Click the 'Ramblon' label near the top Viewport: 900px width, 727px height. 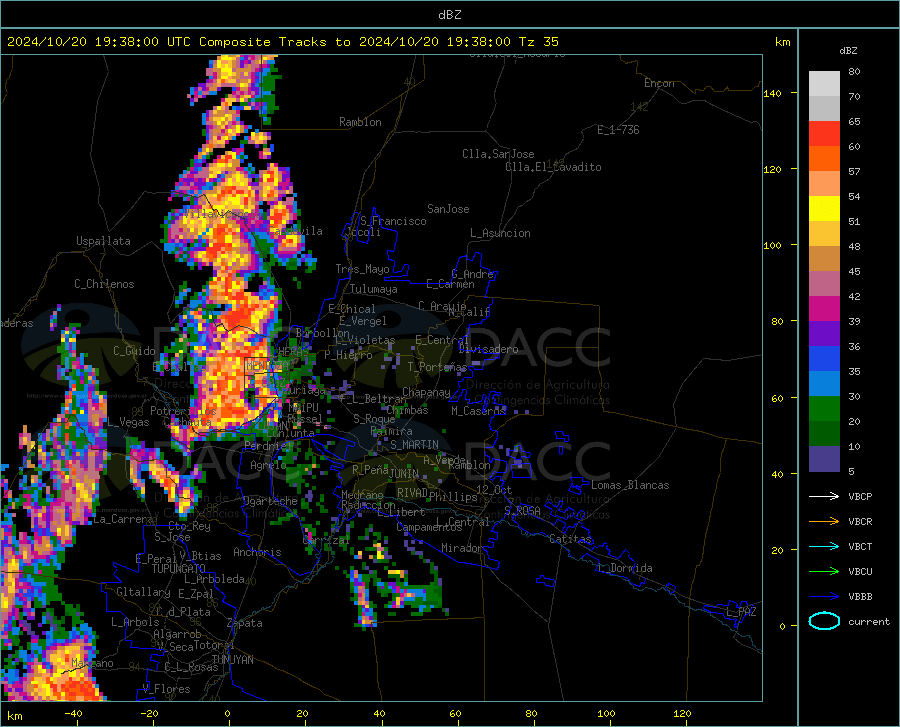[360, 122]
